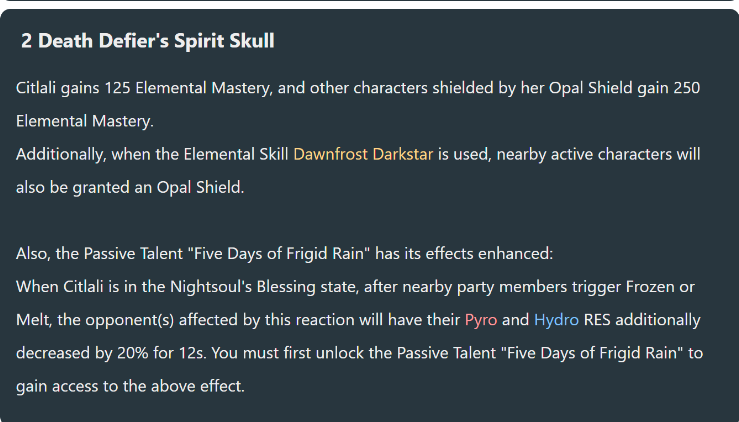The width and height of the screenshot is (739, 422).
Task: Click the line "gain access to the above effect."
Action: pos(130,386)
